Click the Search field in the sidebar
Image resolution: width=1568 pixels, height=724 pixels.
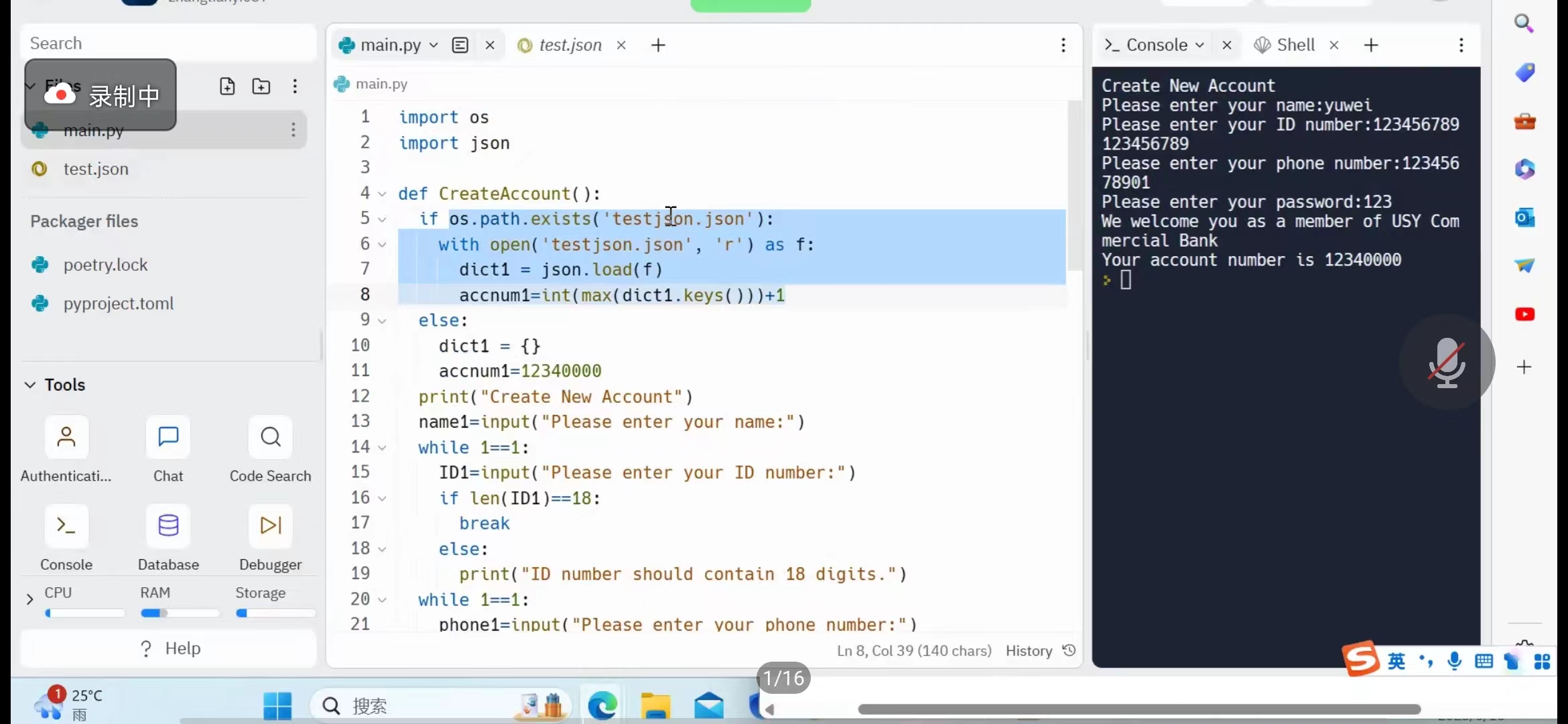(x=168, y=44)
